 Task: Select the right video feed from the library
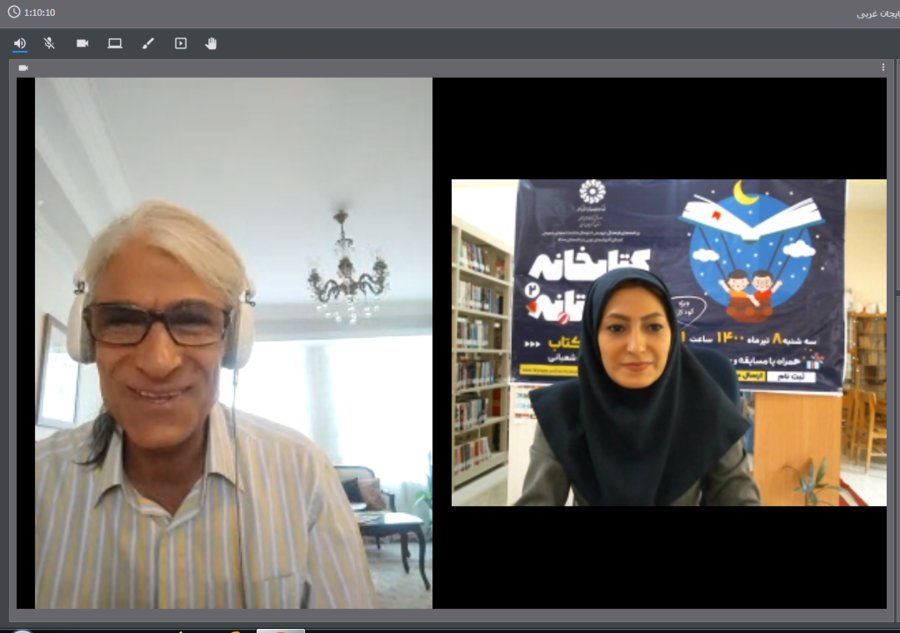tap(668, 342)
